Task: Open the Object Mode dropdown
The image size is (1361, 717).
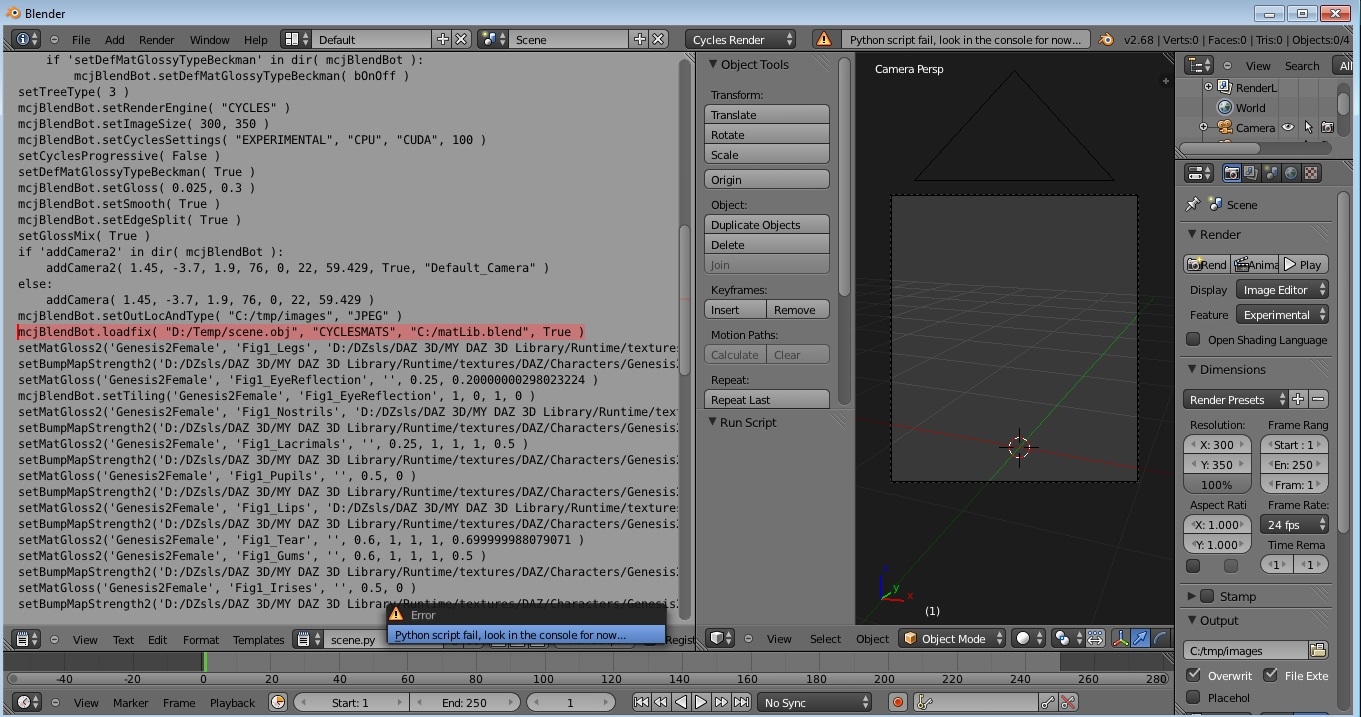Action: 953,638
